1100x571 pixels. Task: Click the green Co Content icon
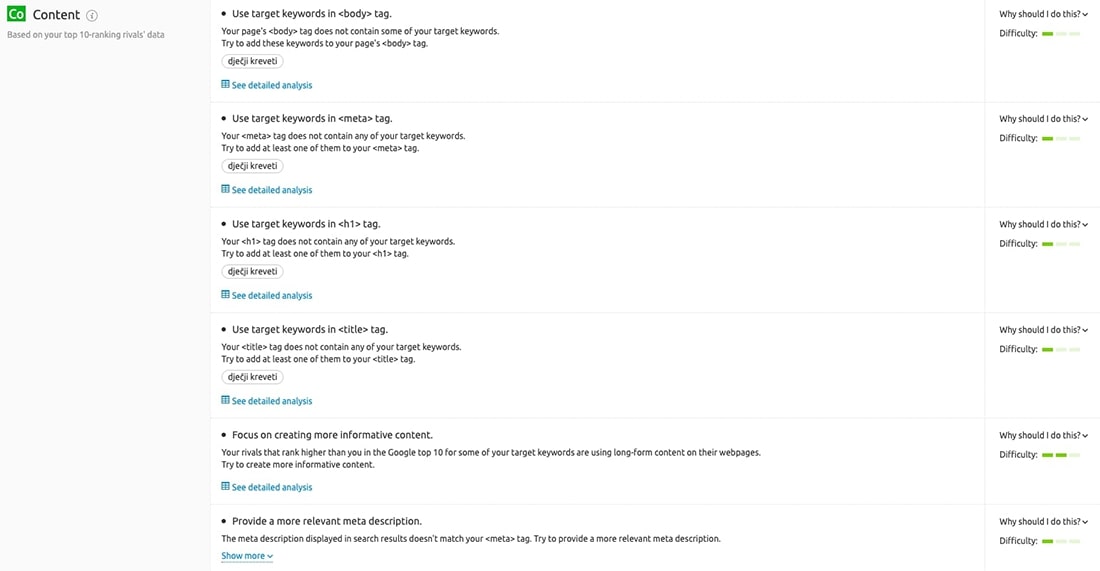pyautogui.click(x=16, y=14)
